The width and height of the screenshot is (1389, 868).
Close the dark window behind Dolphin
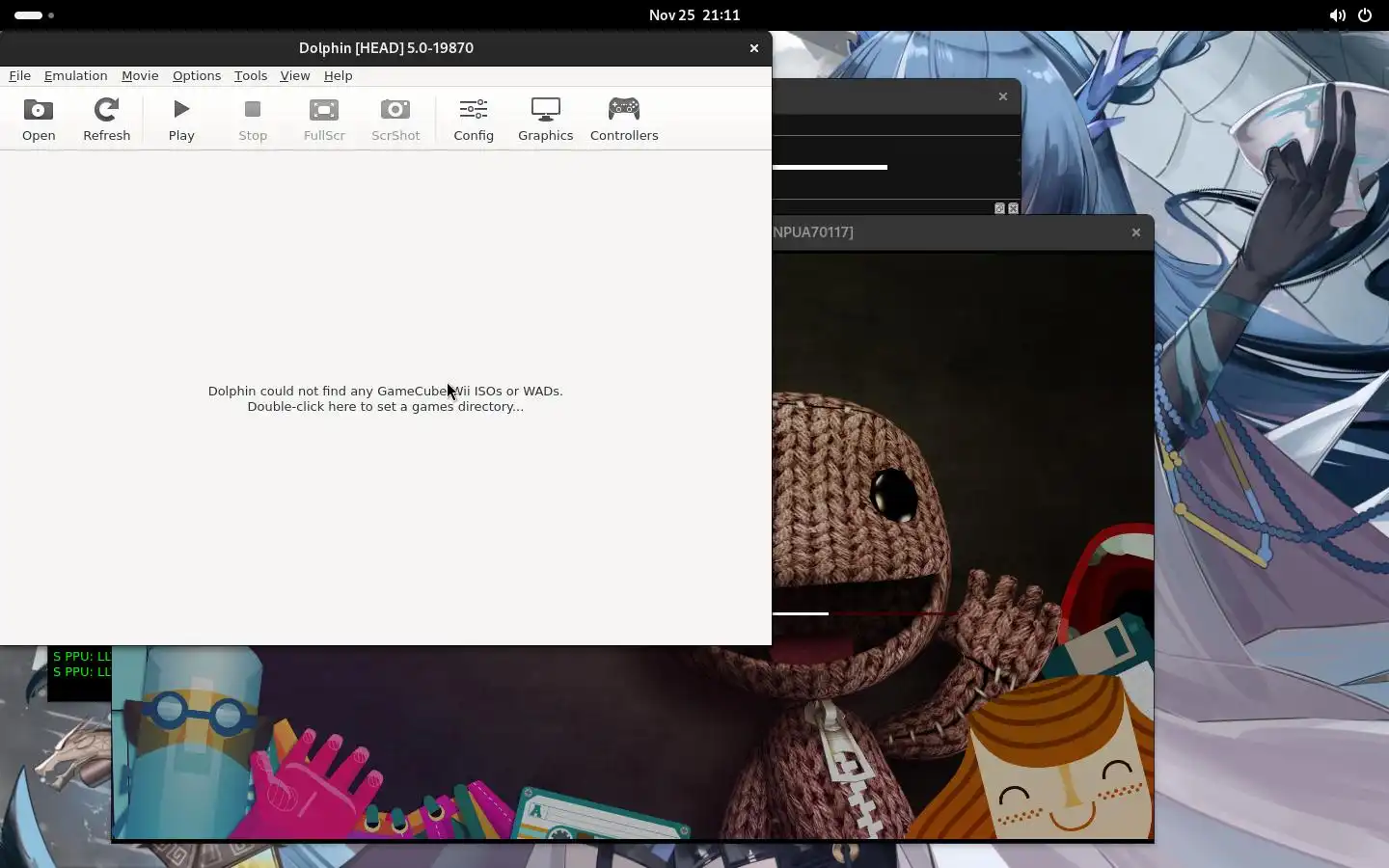(x=1003, y=96)
